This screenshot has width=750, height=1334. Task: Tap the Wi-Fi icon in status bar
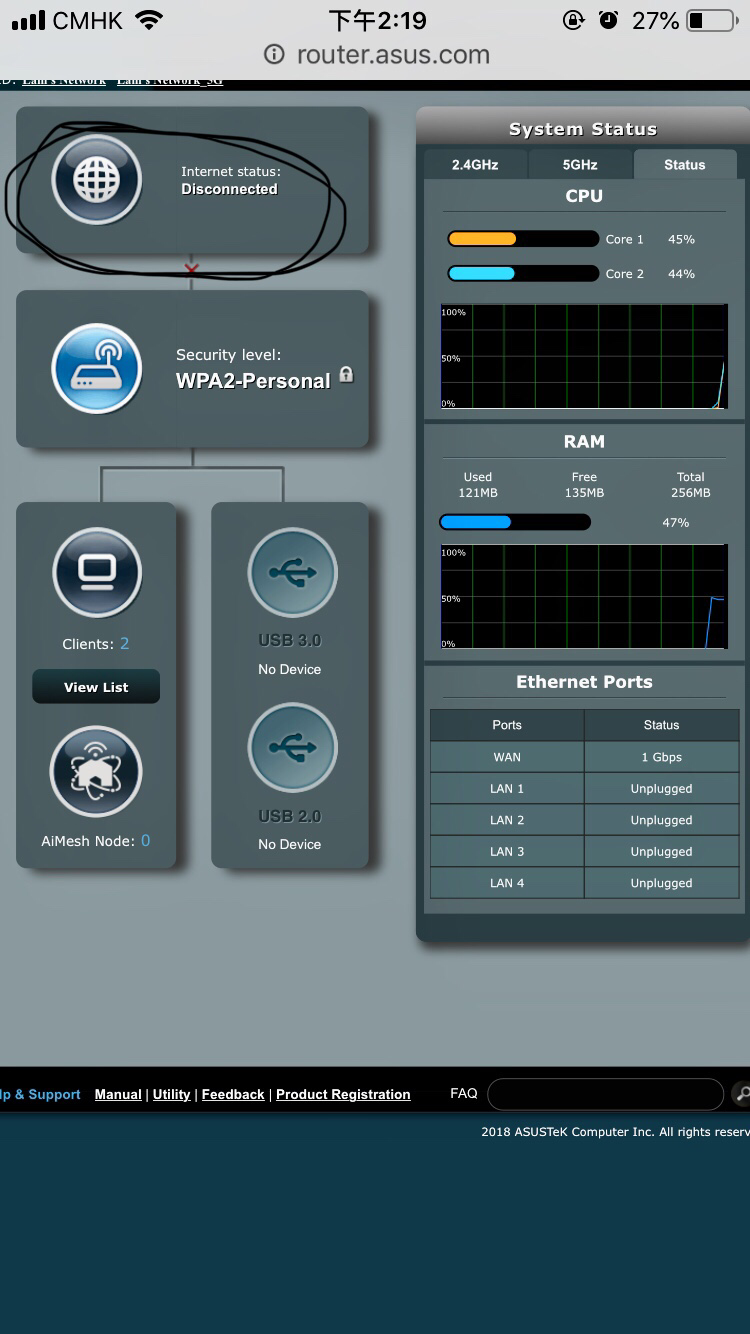coord(150,20)
